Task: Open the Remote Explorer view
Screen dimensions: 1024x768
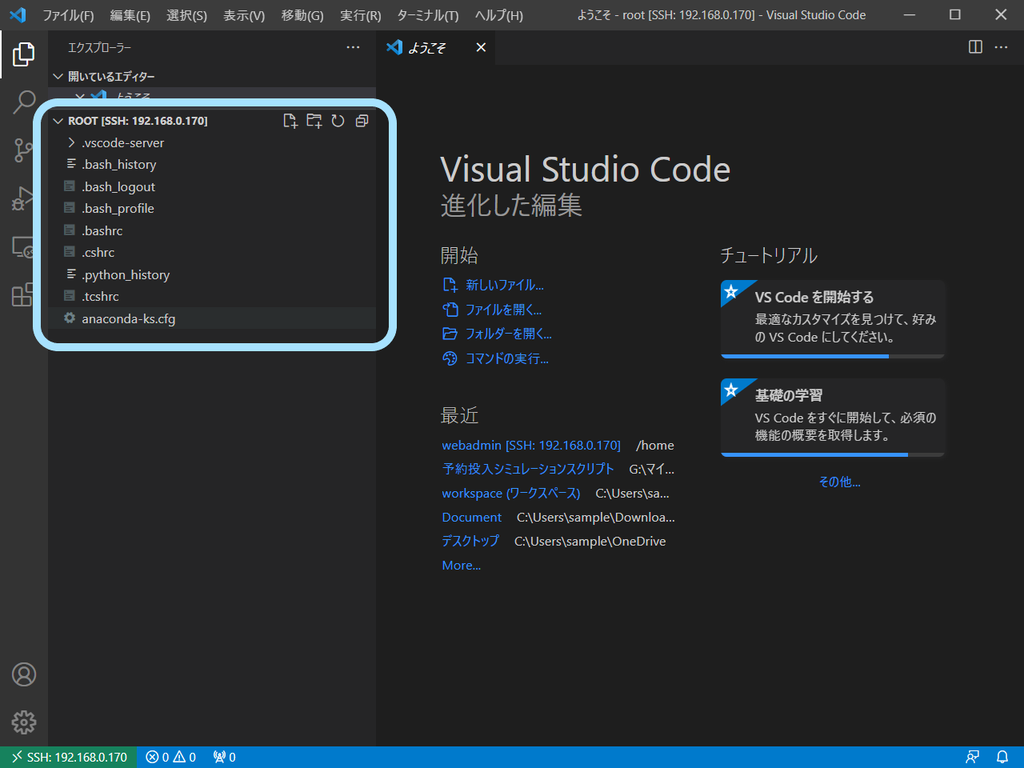Action: click(23, 247)
